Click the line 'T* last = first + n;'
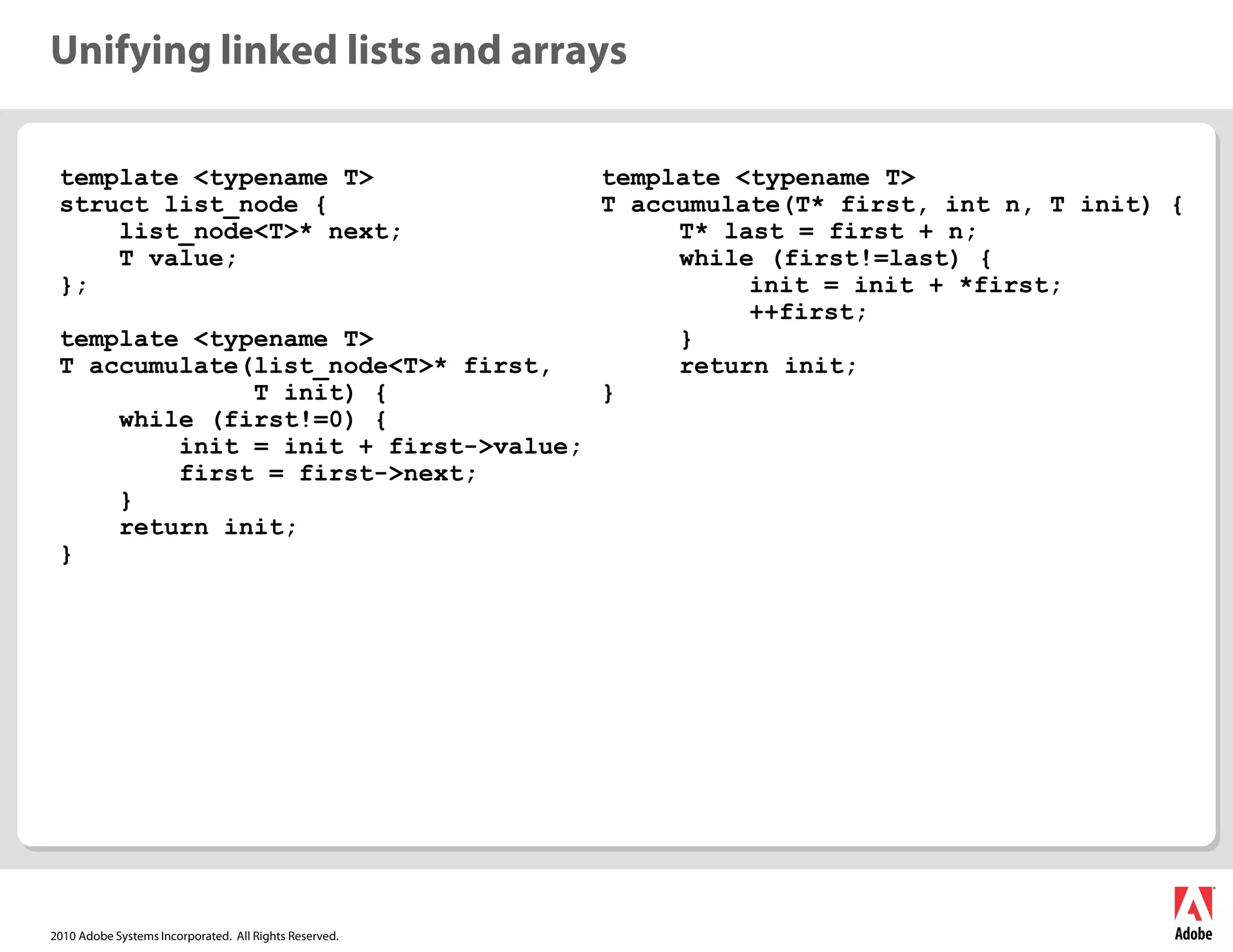The width and height of the screenshot is (1233, 952). [828, 232]
